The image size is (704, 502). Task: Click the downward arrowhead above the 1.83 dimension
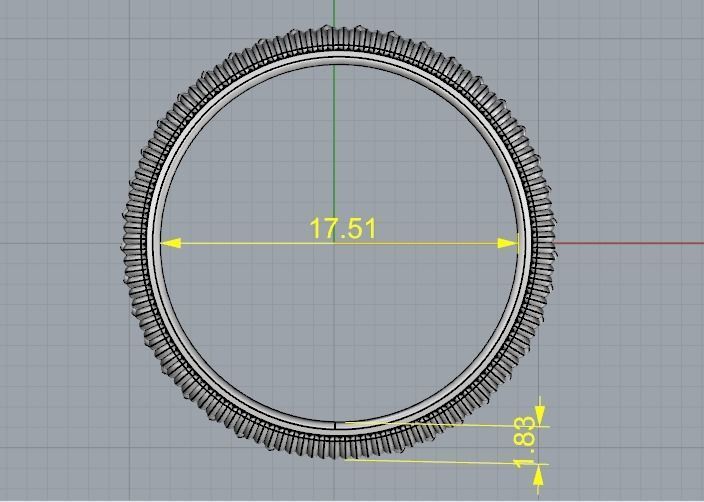click(540, 415)
